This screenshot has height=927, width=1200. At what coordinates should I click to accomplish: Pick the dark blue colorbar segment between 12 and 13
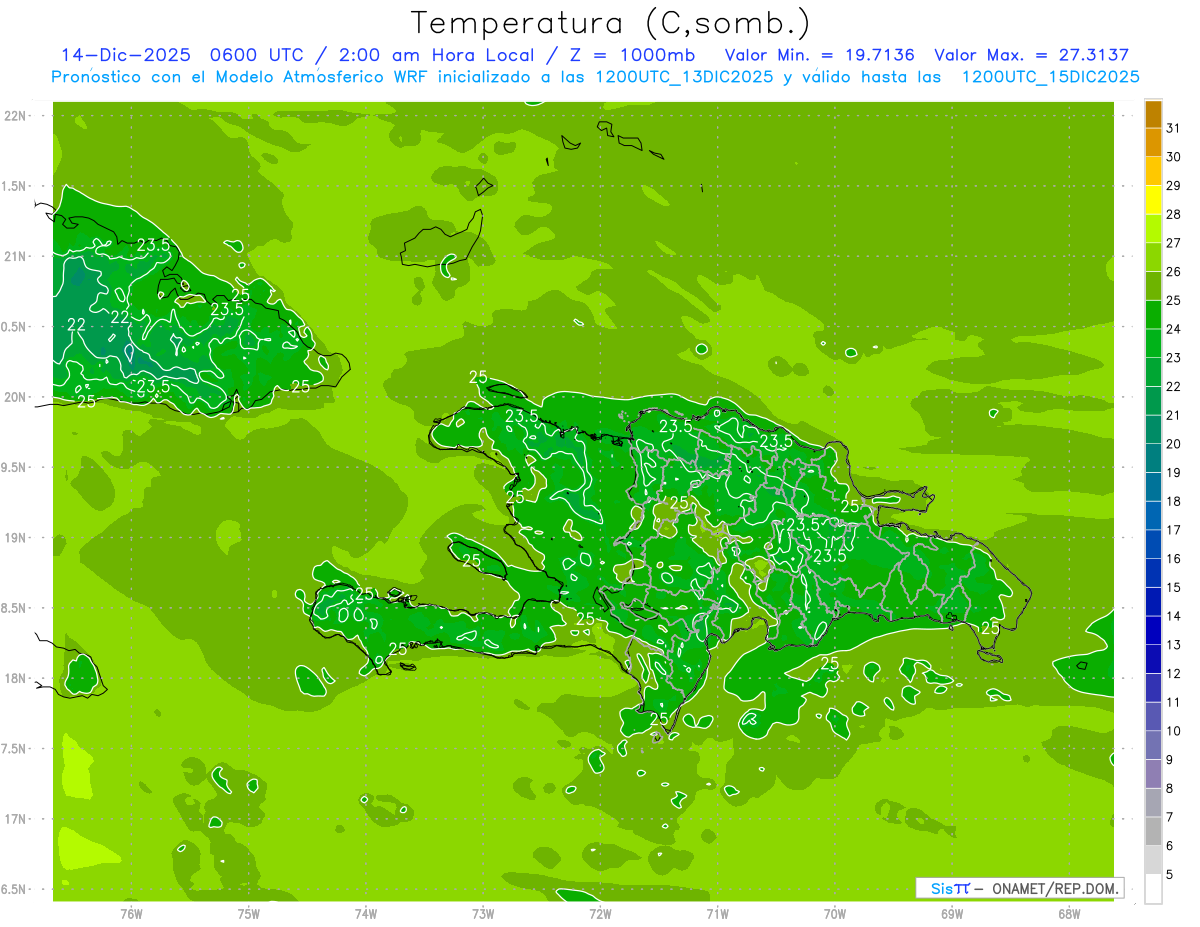(x=1153, y=659)
